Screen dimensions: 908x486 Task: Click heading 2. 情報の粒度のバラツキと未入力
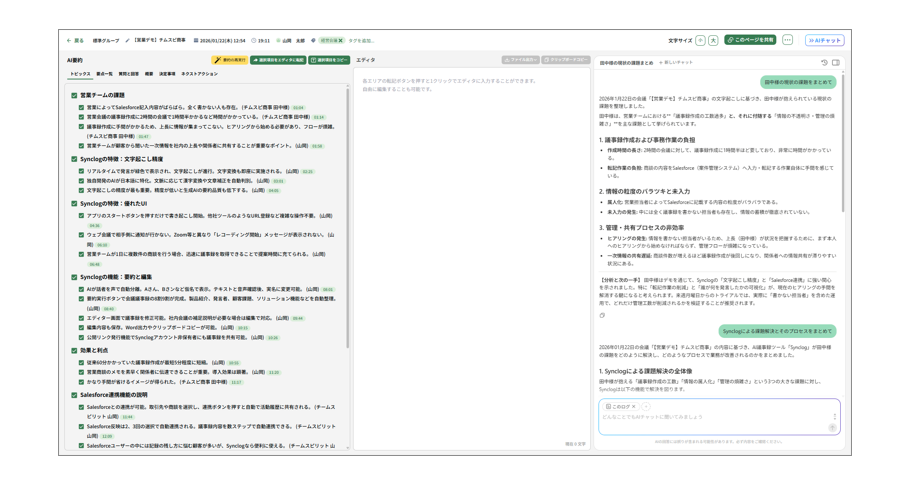pos(645,192)
